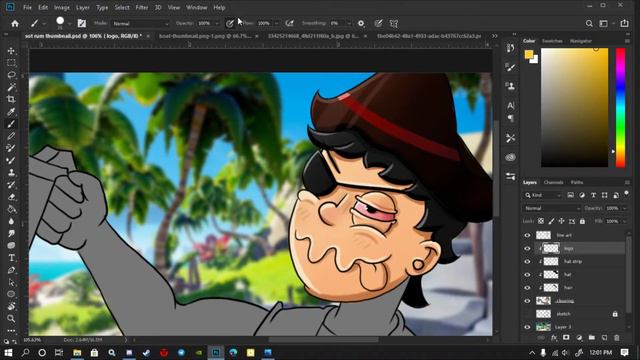Select the Brush tool in left toolbar
This screenshot has width=640, height=360.
point(11,124)
